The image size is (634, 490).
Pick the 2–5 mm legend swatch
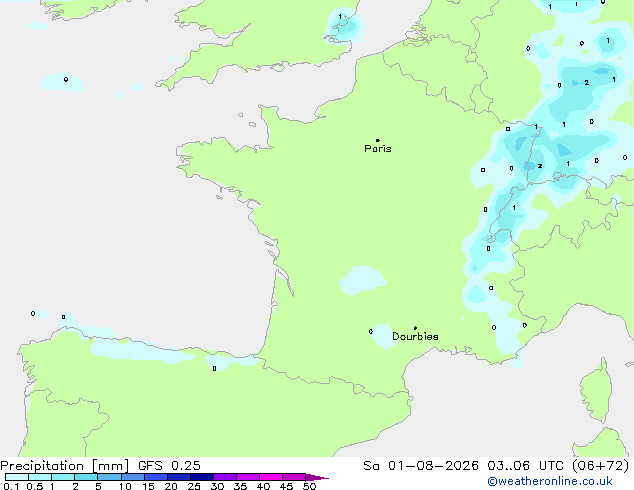click(86, 477)
